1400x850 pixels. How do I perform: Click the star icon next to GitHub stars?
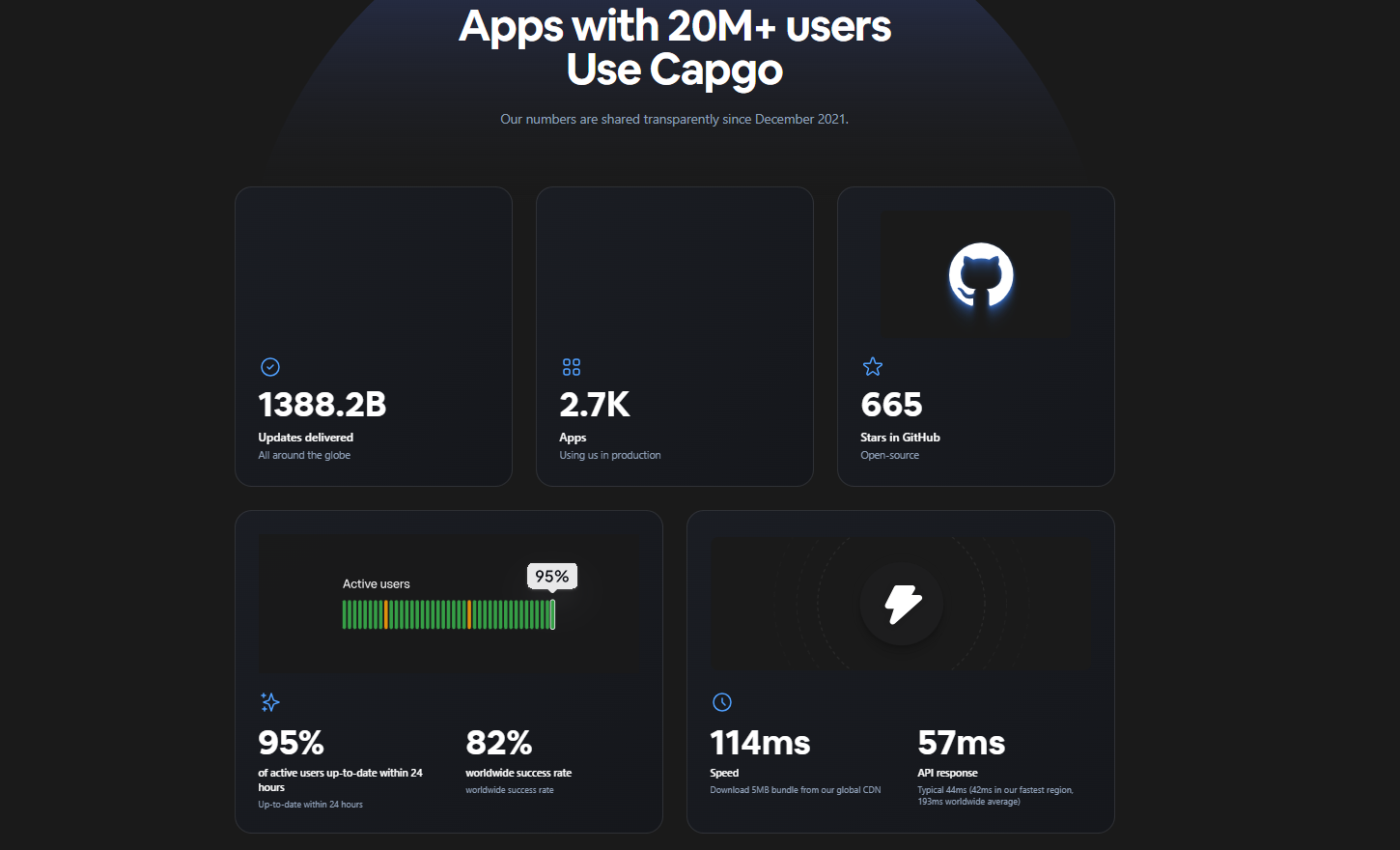click(873, 367)
